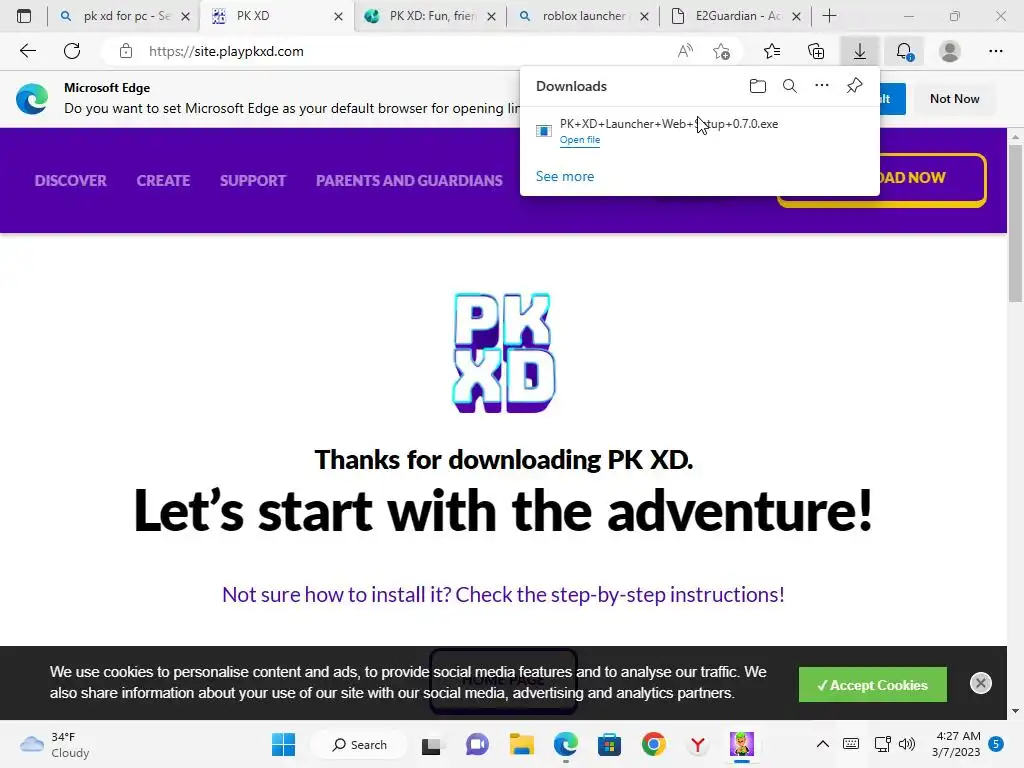Click the Open file link
Viewport: 1024px width, 768px height.
(580, 140)
